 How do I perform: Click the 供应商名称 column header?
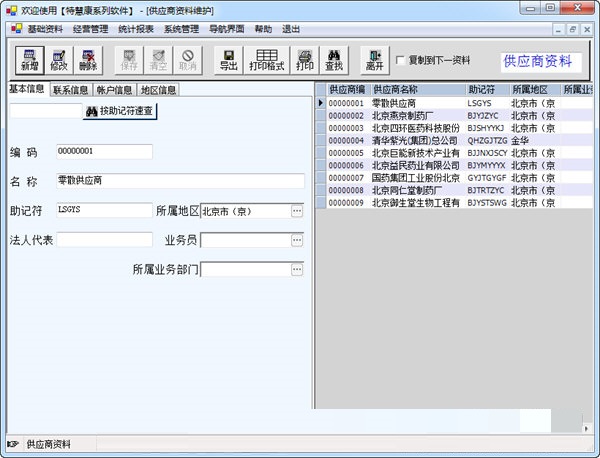[417, 90]
